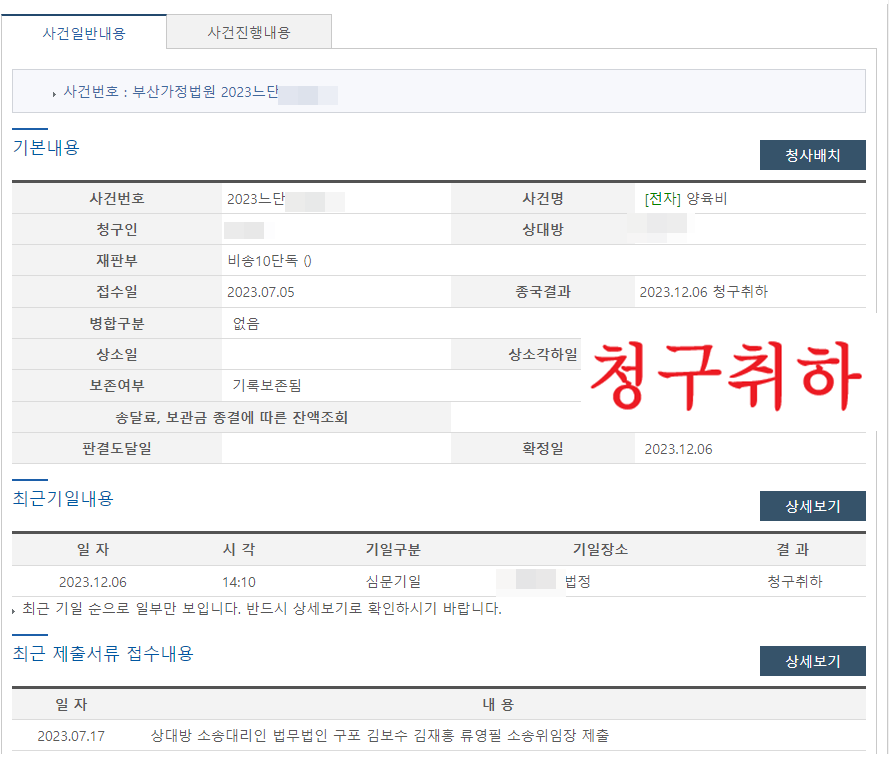The image size is (889, 757).
Task: Open the 사건진행내용 tab
Action: (x=249, y=32)
